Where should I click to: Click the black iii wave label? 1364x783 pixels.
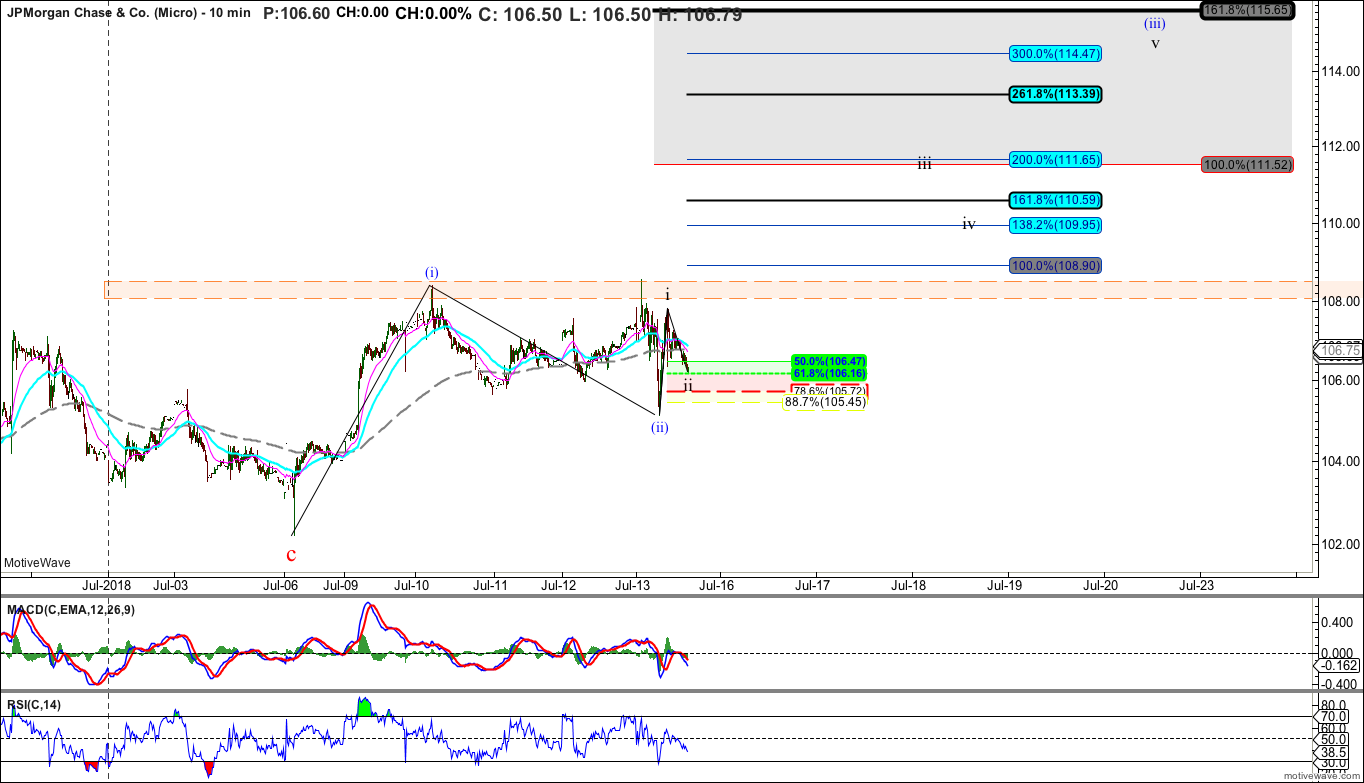tap(925, 164)
